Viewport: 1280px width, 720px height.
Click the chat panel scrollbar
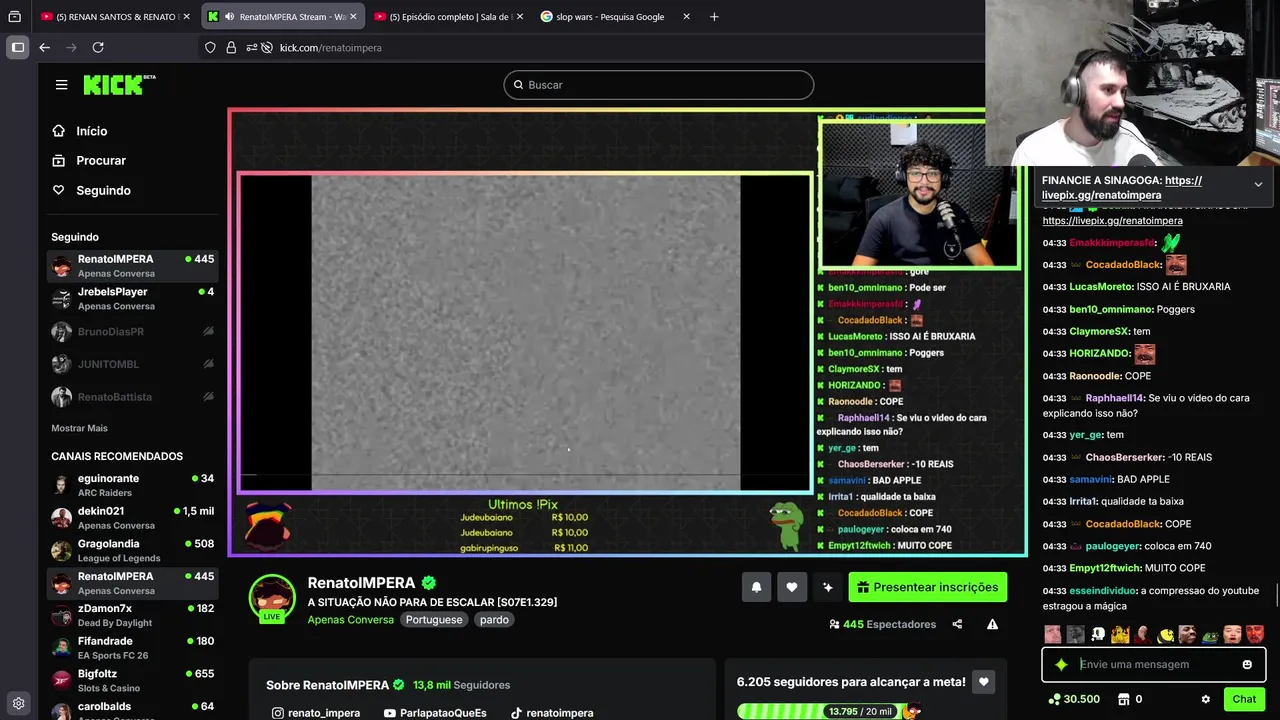1277,596
